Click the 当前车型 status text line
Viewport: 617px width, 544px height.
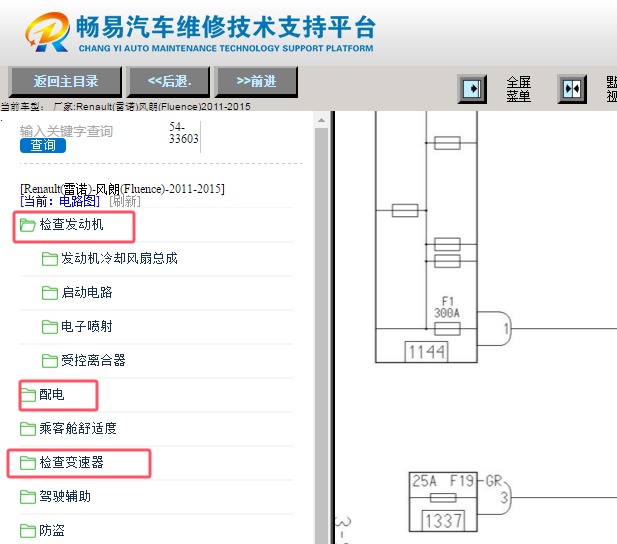[x=126, y=106]
